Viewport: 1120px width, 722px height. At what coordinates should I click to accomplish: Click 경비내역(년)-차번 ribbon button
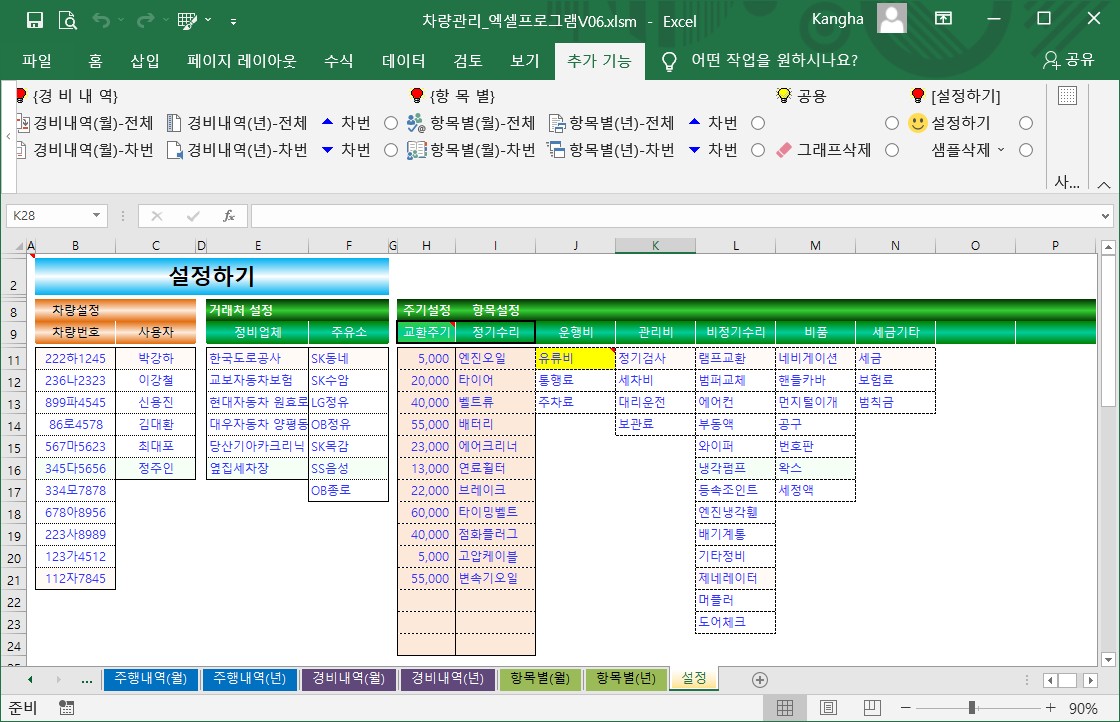tap(237, 150)
